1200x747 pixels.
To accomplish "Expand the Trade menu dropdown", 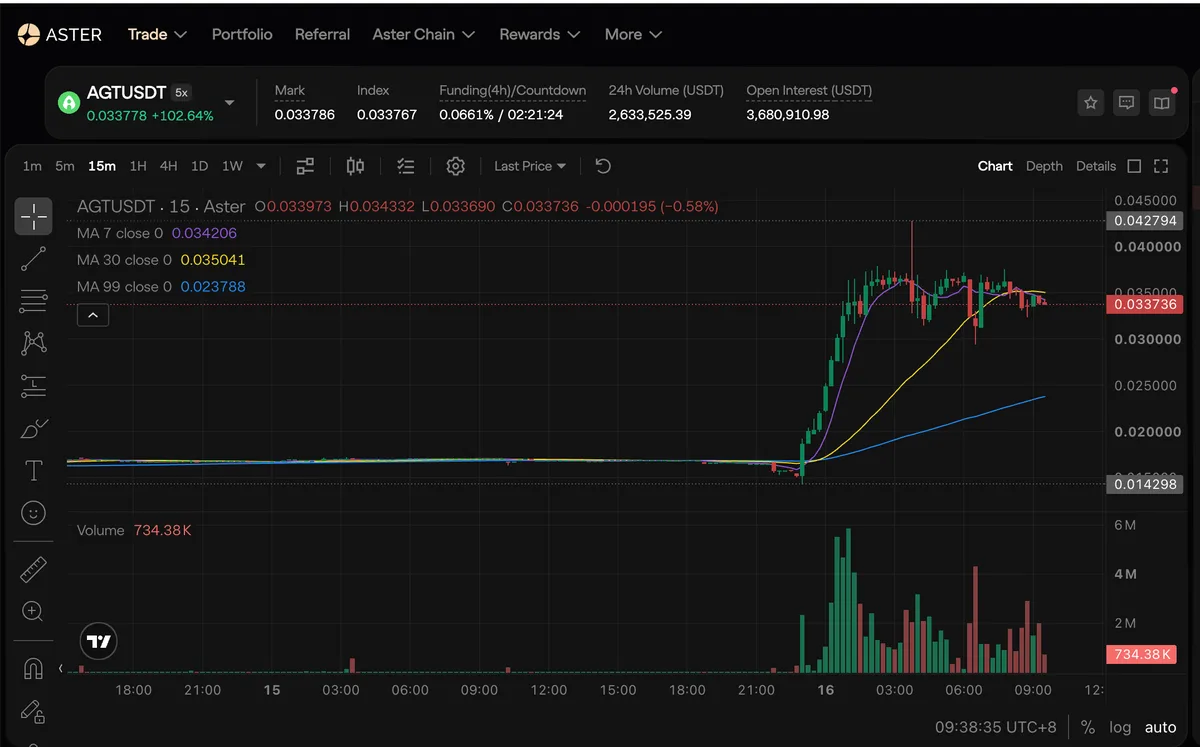I will [158, 34].
